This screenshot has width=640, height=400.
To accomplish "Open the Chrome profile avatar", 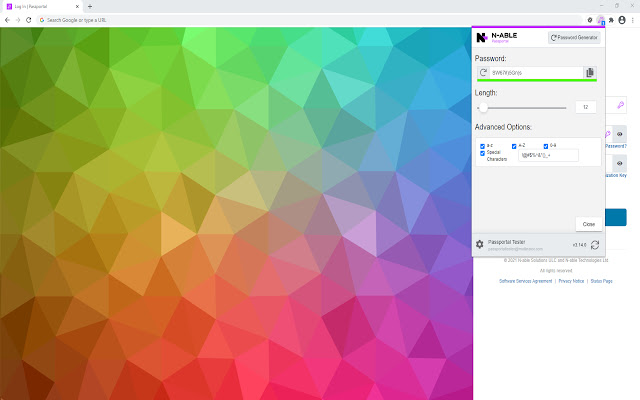I will pyautogui.click(x=621, y=19).
